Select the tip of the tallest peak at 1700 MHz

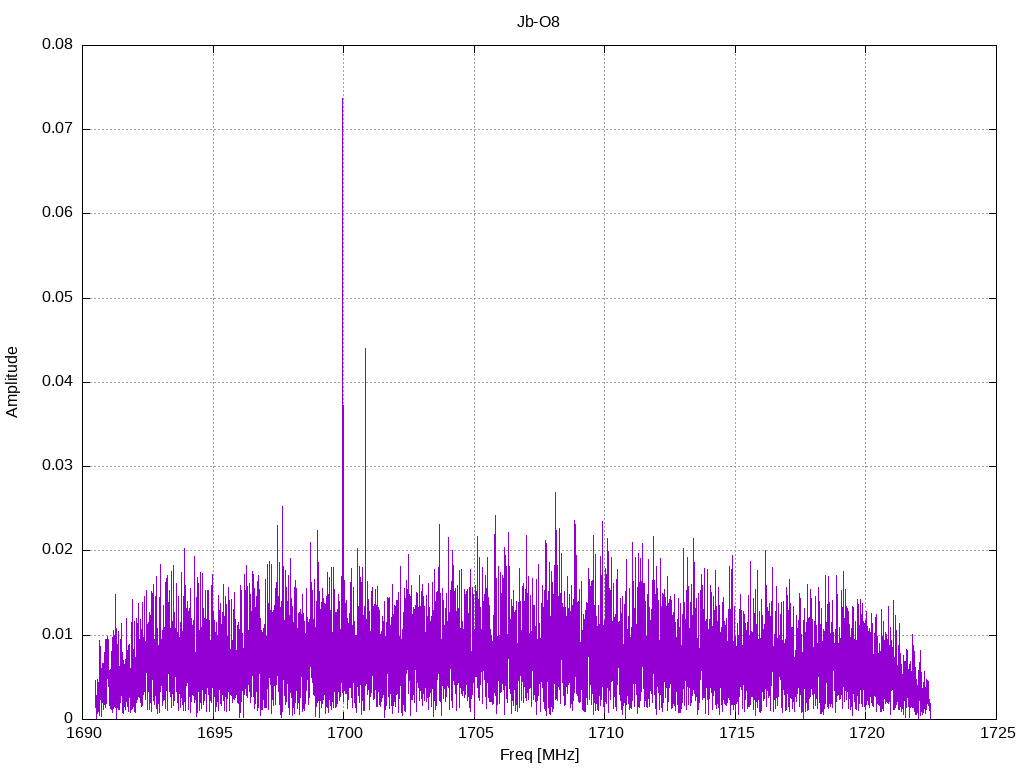tap(343, 99)
